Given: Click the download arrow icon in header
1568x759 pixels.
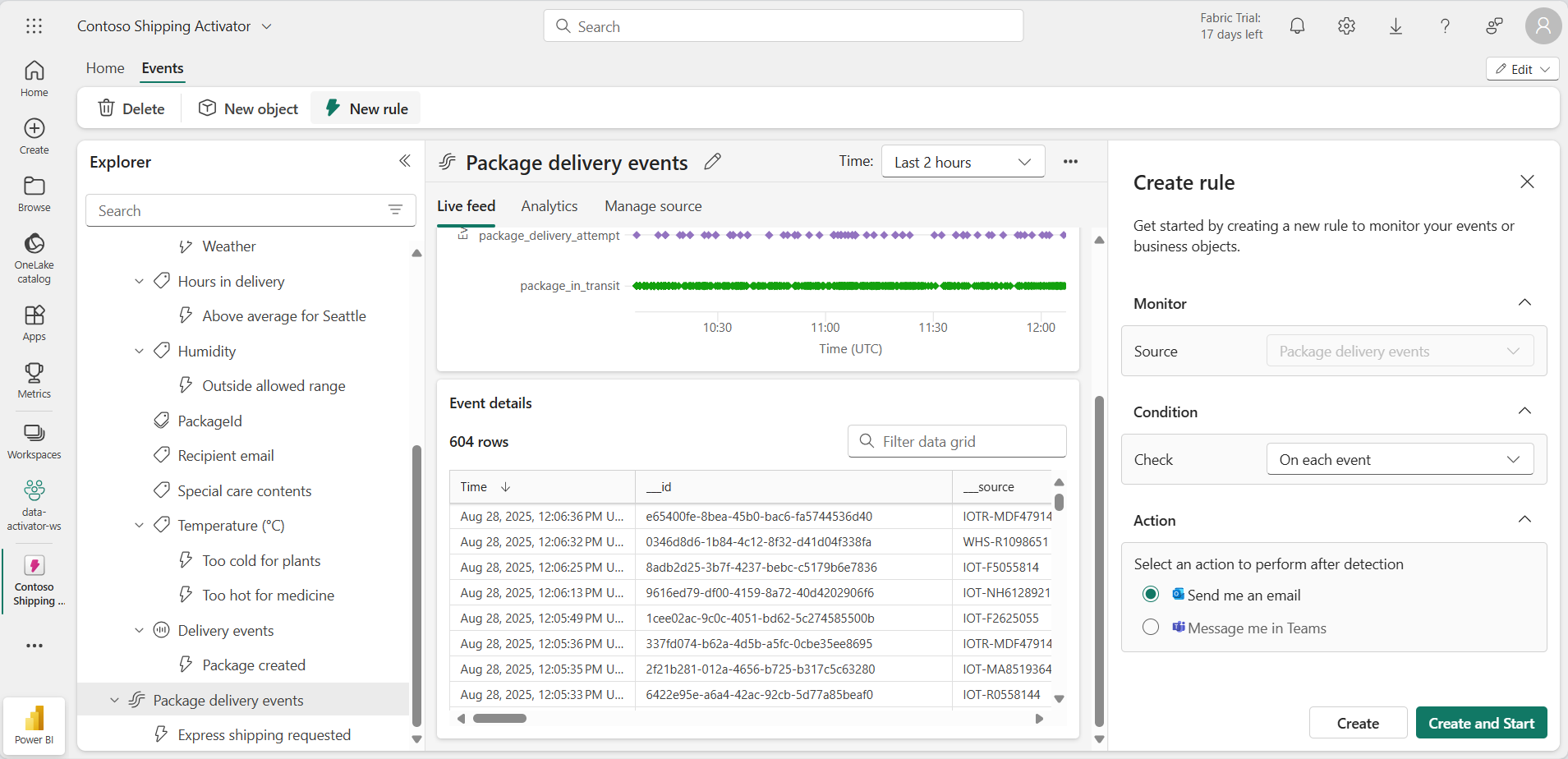Looking at the screenshot, I should tap(1396, 26).
